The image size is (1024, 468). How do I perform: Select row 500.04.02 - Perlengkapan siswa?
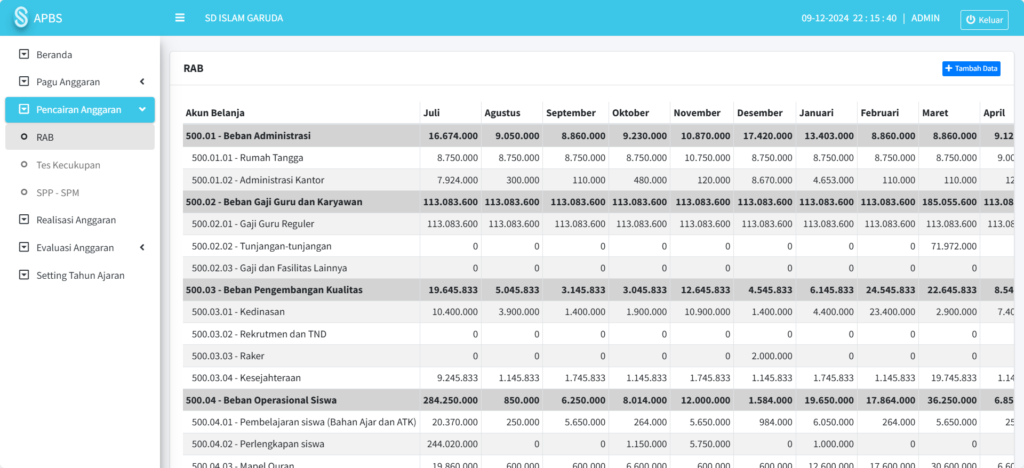pos(600,444)
